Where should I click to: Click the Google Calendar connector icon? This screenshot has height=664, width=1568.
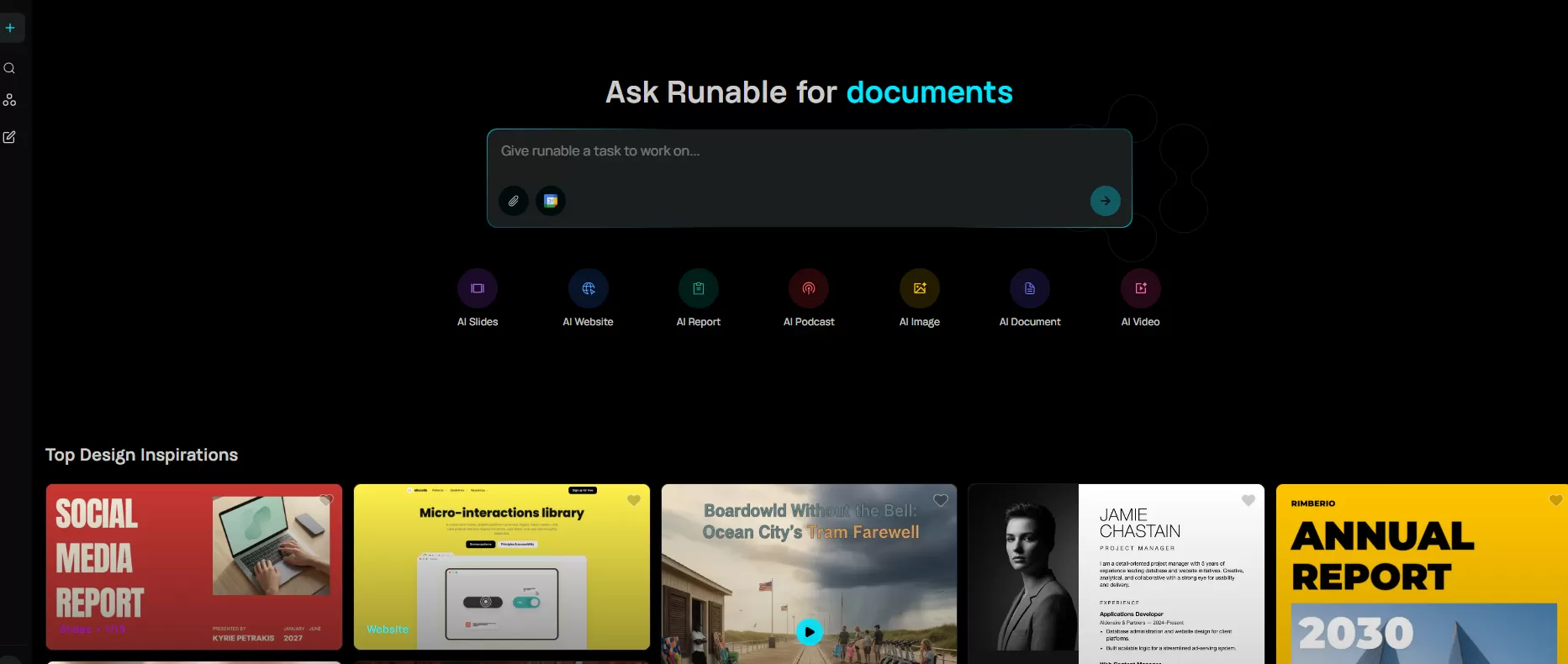click(551, 201)
